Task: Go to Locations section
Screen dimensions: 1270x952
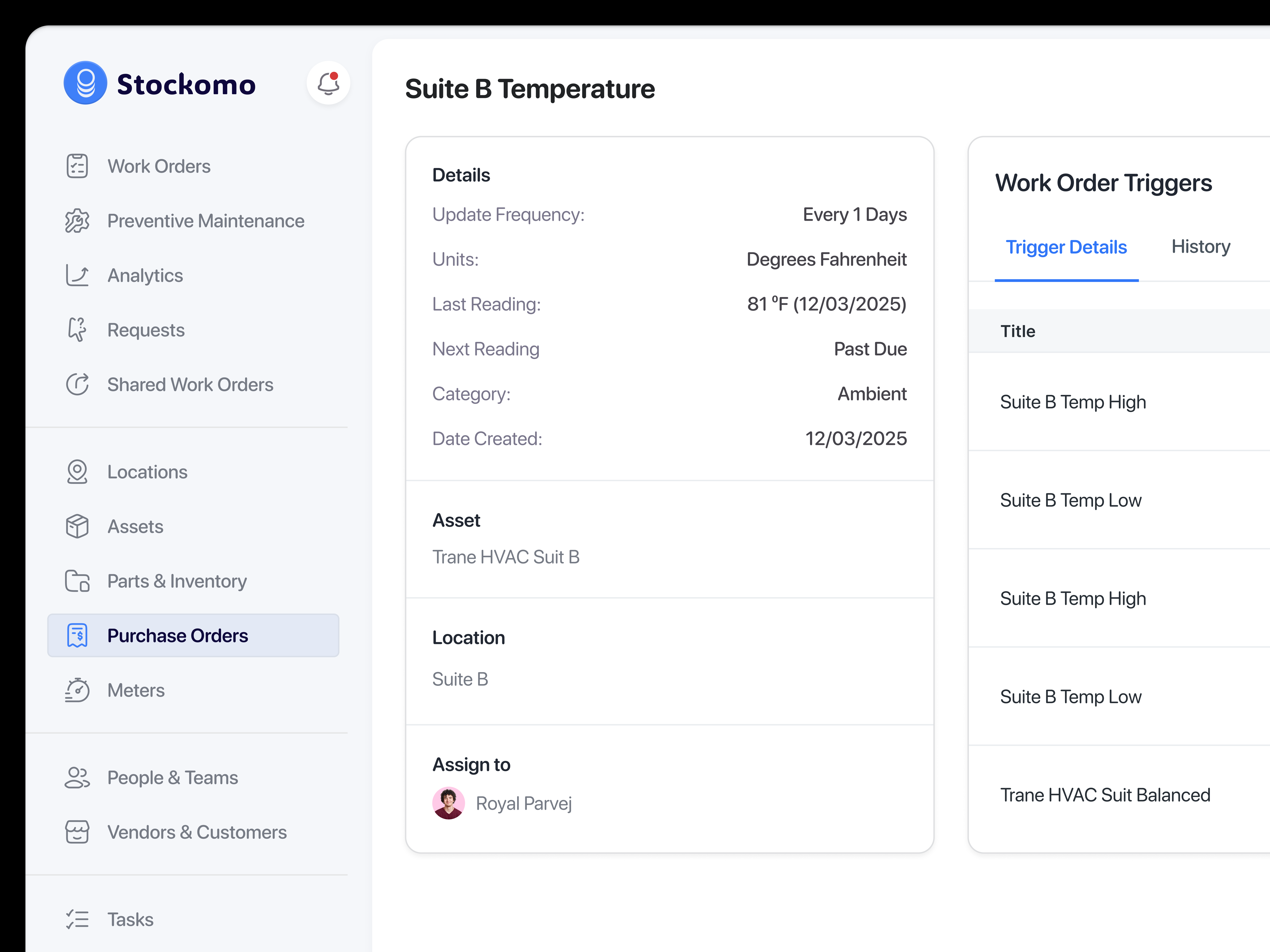Action: tap(193, 472)
